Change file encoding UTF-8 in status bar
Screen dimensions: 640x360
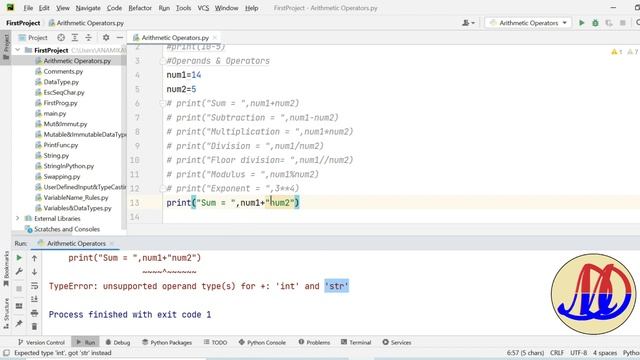[578, 353]
